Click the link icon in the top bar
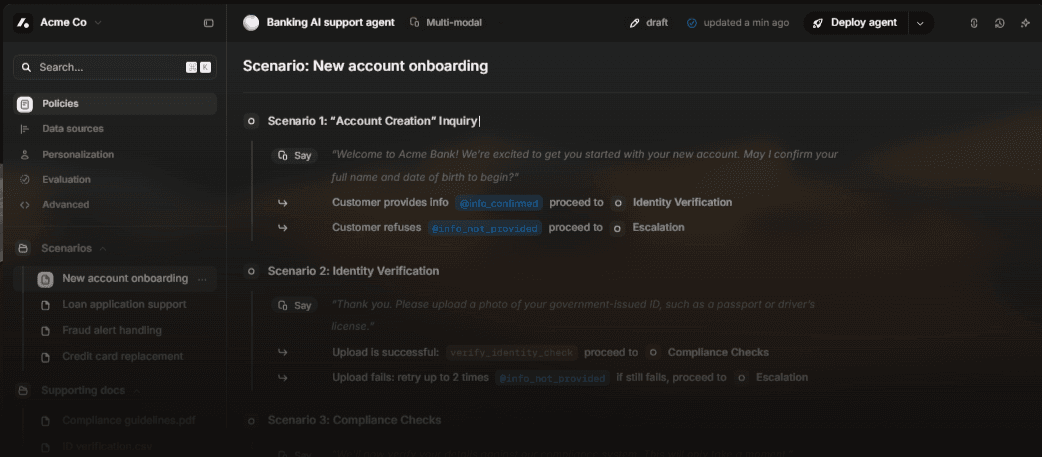This screenshot has height=457, width=1042. (974, 23)
